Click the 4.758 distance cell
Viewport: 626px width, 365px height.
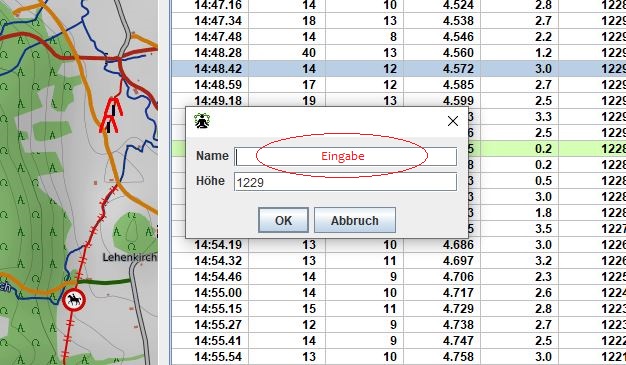(458, 357)
